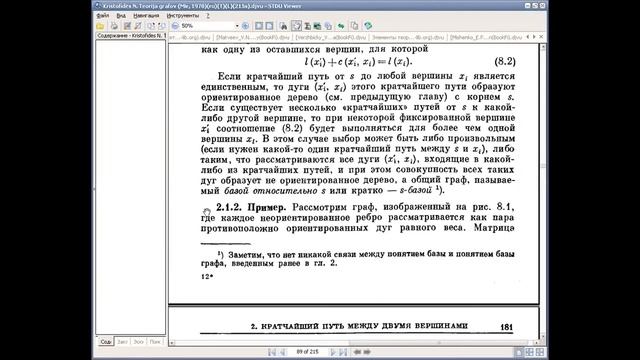Select the third sidebar tab

[x=138, y=342]
